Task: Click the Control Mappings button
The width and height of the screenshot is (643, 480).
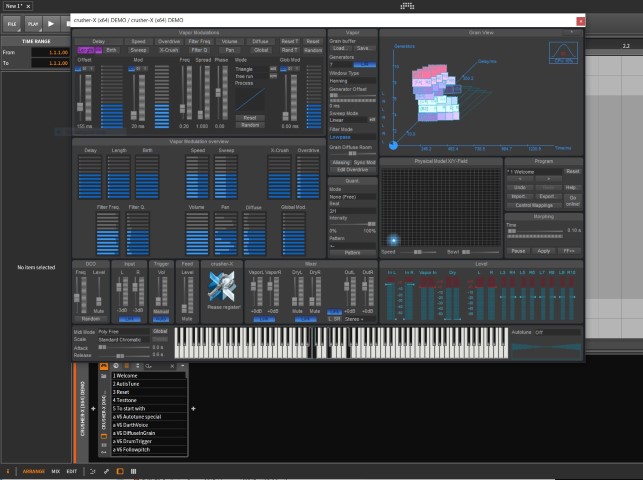Action: [534, 205]
